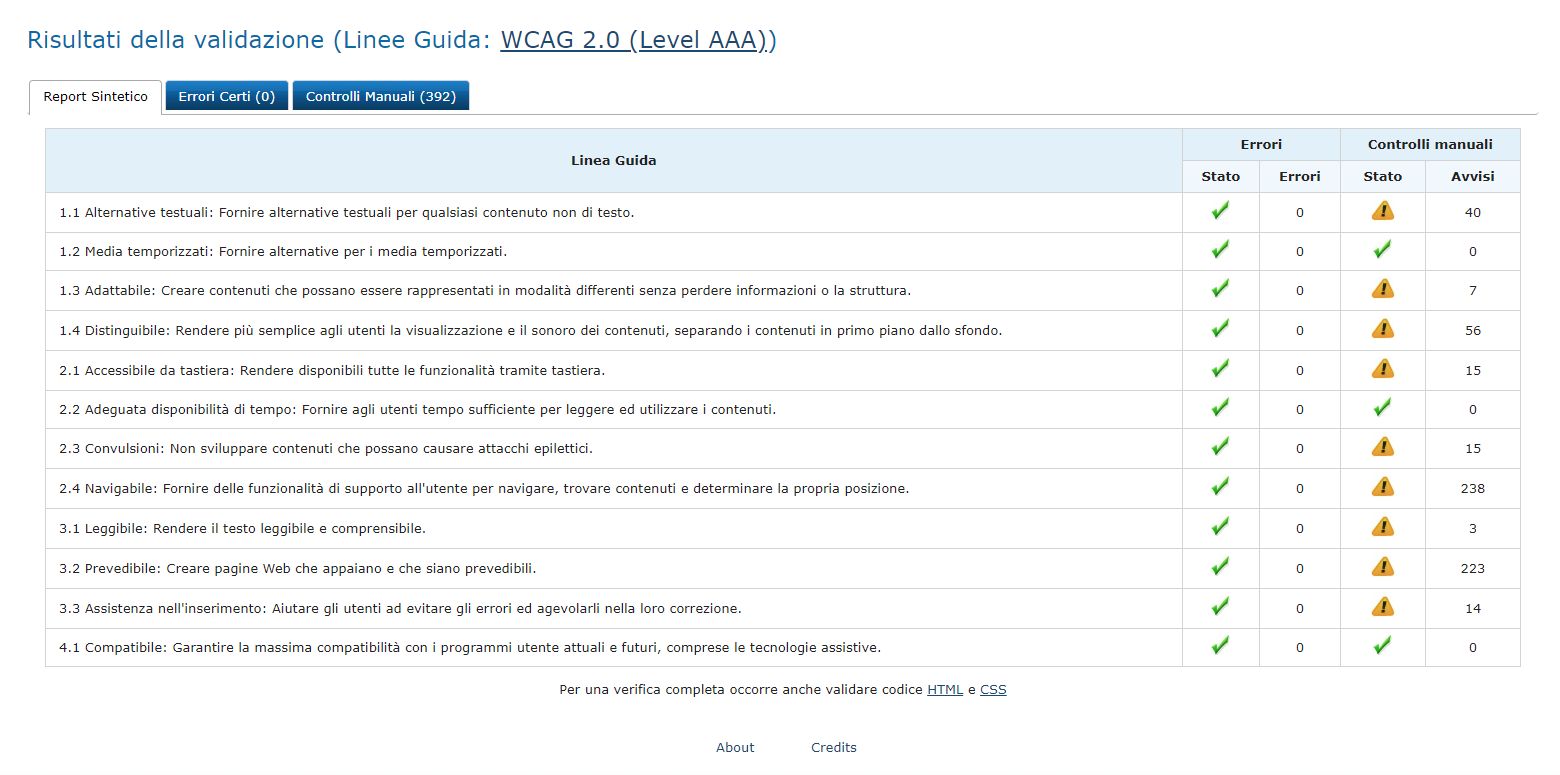Viewport: 1560px width, 775px height.
Task: Click warning icon for 3.2 Prevedibile row
Action: [1382, 567]
